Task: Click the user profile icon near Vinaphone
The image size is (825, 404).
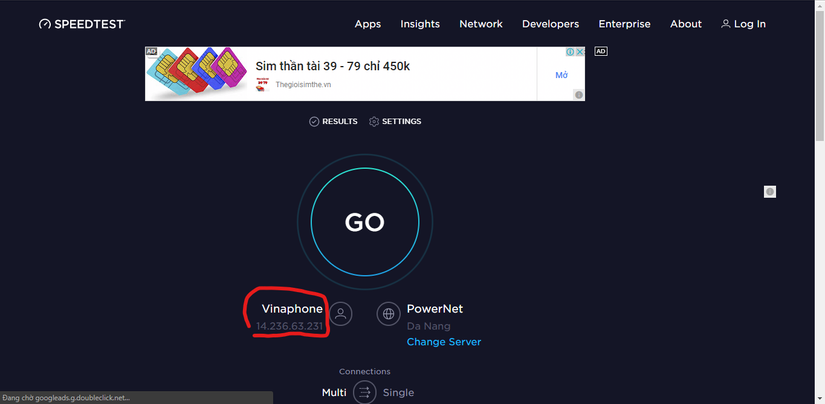Action: pos(341,314)
